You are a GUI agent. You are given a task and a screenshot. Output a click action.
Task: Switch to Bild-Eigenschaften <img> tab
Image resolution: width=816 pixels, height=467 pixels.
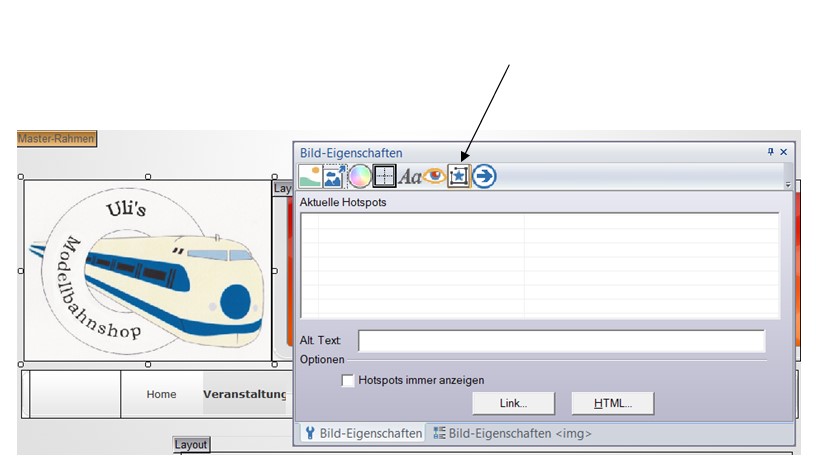pyautogui.click(x=512, y=433)
